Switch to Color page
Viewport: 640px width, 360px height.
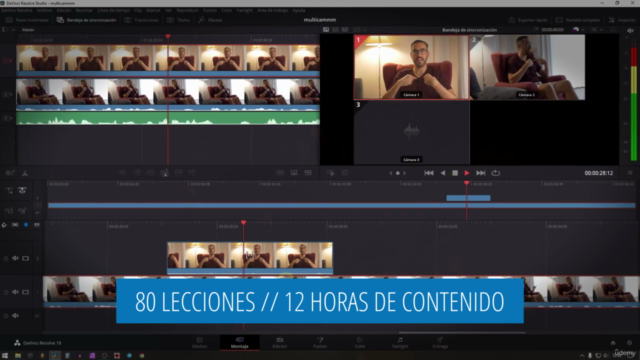click(x=360, y=342)
